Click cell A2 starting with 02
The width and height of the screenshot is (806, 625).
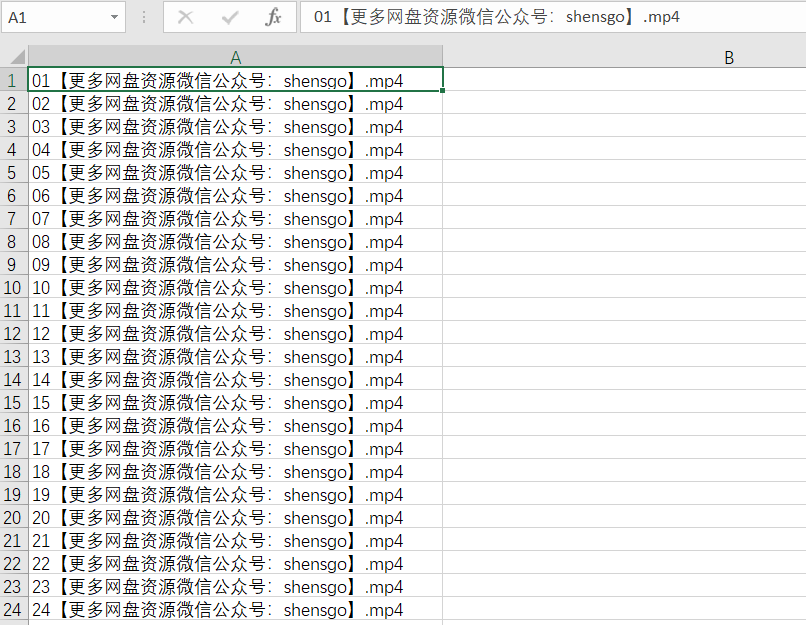click(235, 104)
